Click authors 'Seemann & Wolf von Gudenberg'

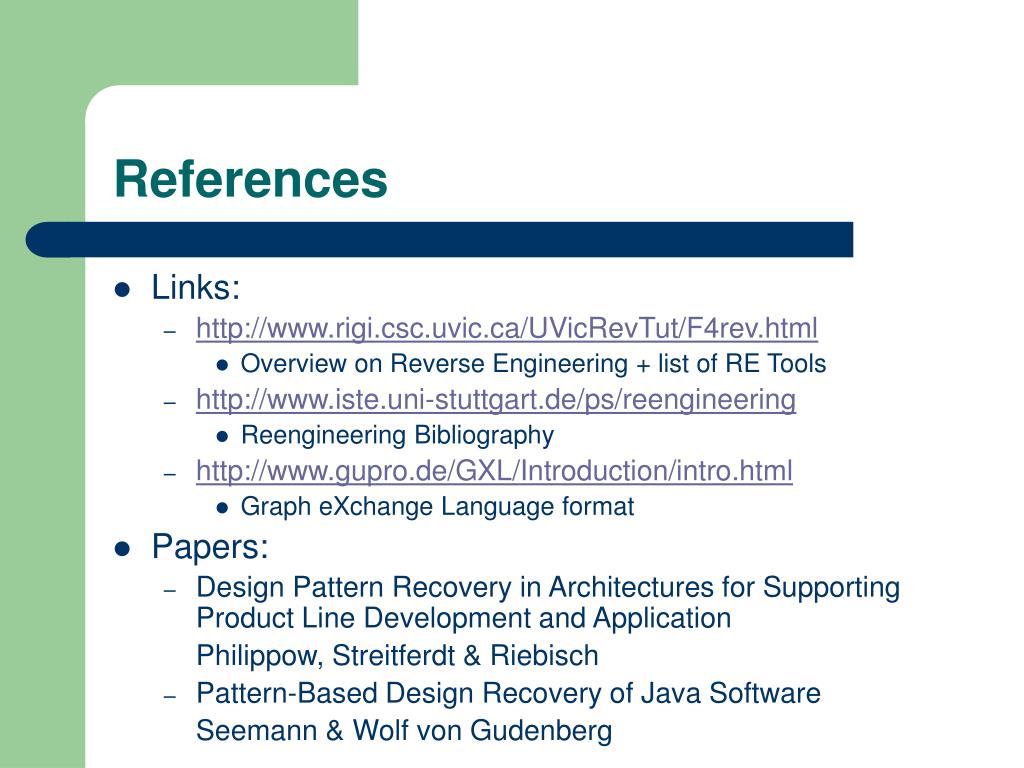click(404, 731)
